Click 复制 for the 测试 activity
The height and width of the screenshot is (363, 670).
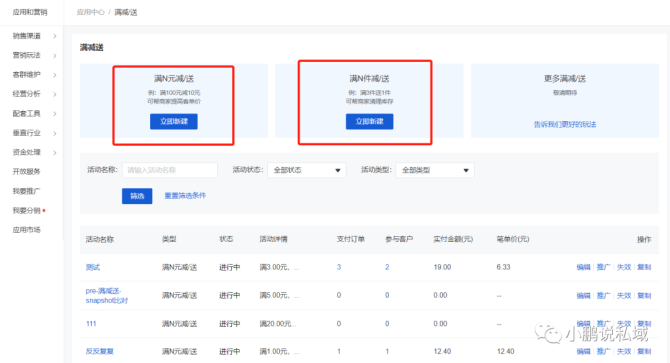[x=644, y=267]
